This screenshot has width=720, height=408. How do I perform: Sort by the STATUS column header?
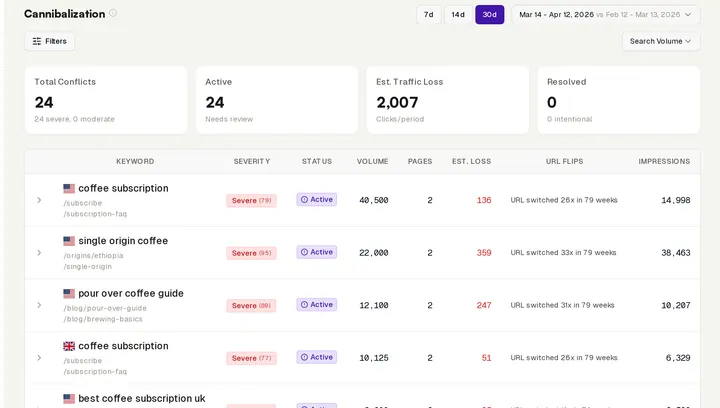pos(317,162)
